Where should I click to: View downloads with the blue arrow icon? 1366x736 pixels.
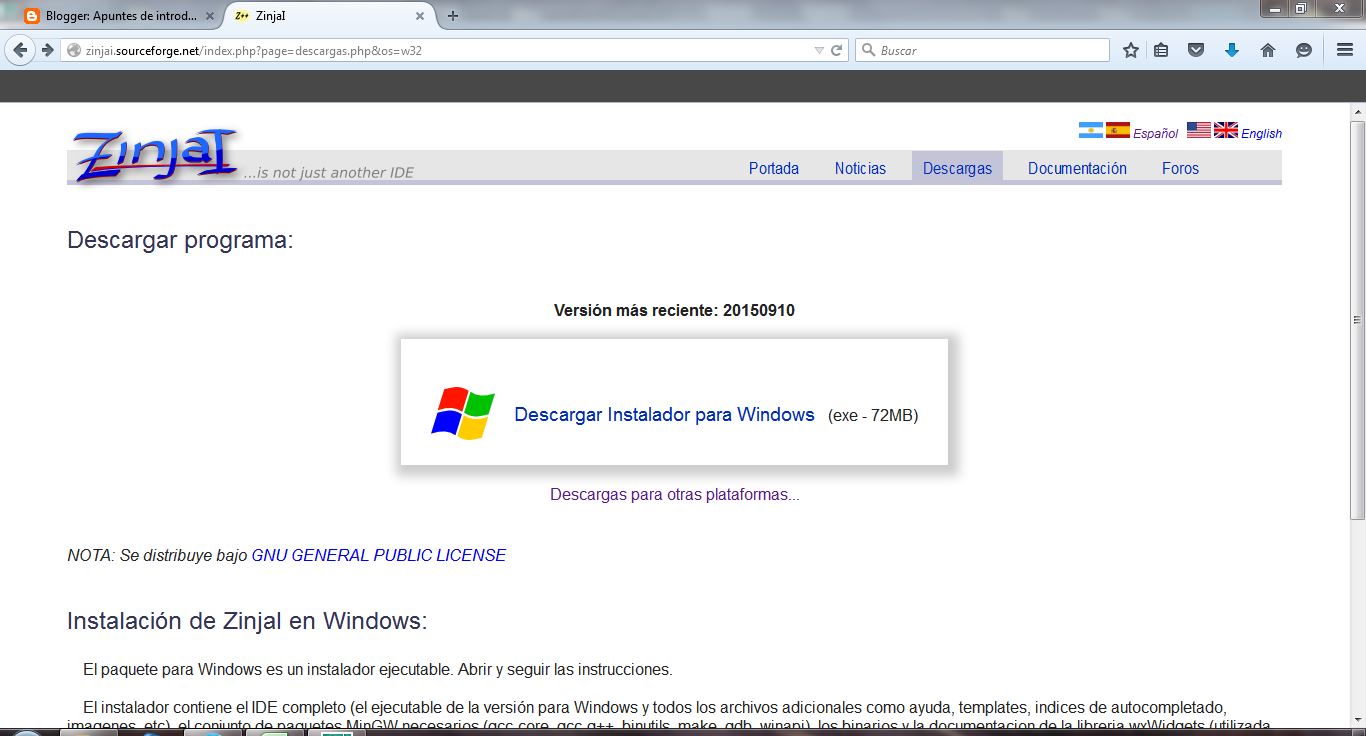[1231, 49]
